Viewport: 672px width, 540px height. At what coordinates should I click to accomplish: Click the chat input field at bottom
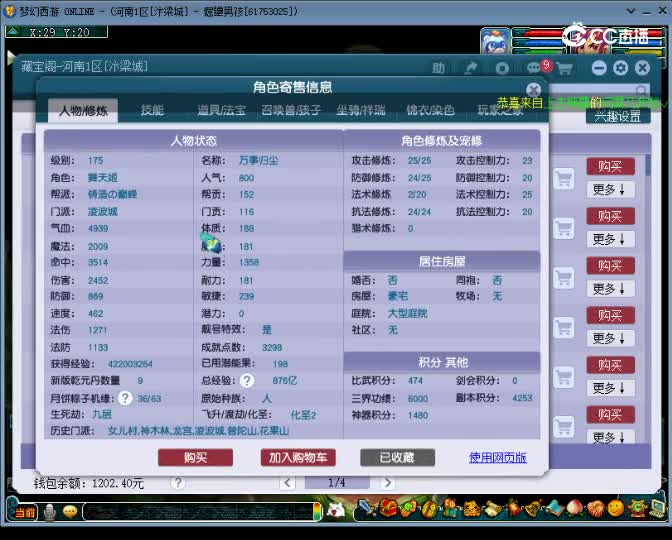[x=198, y=512]
